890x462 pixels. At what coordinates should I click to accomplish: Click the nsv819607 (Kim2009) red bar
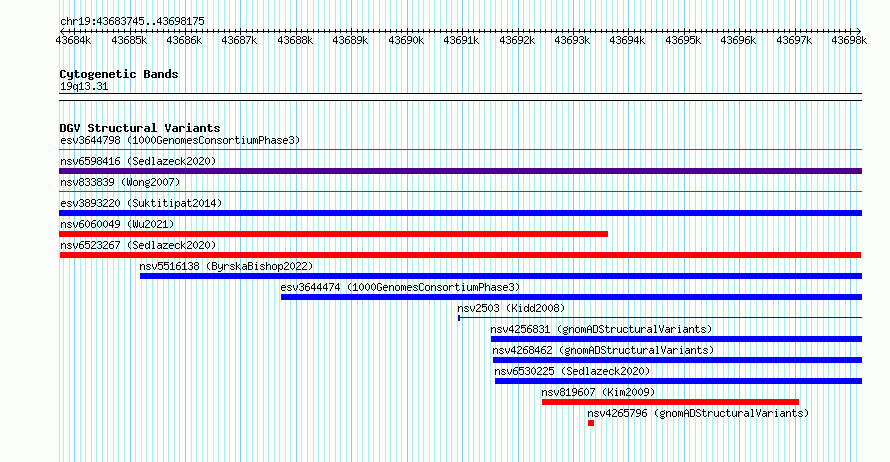[x=670, y=402]
